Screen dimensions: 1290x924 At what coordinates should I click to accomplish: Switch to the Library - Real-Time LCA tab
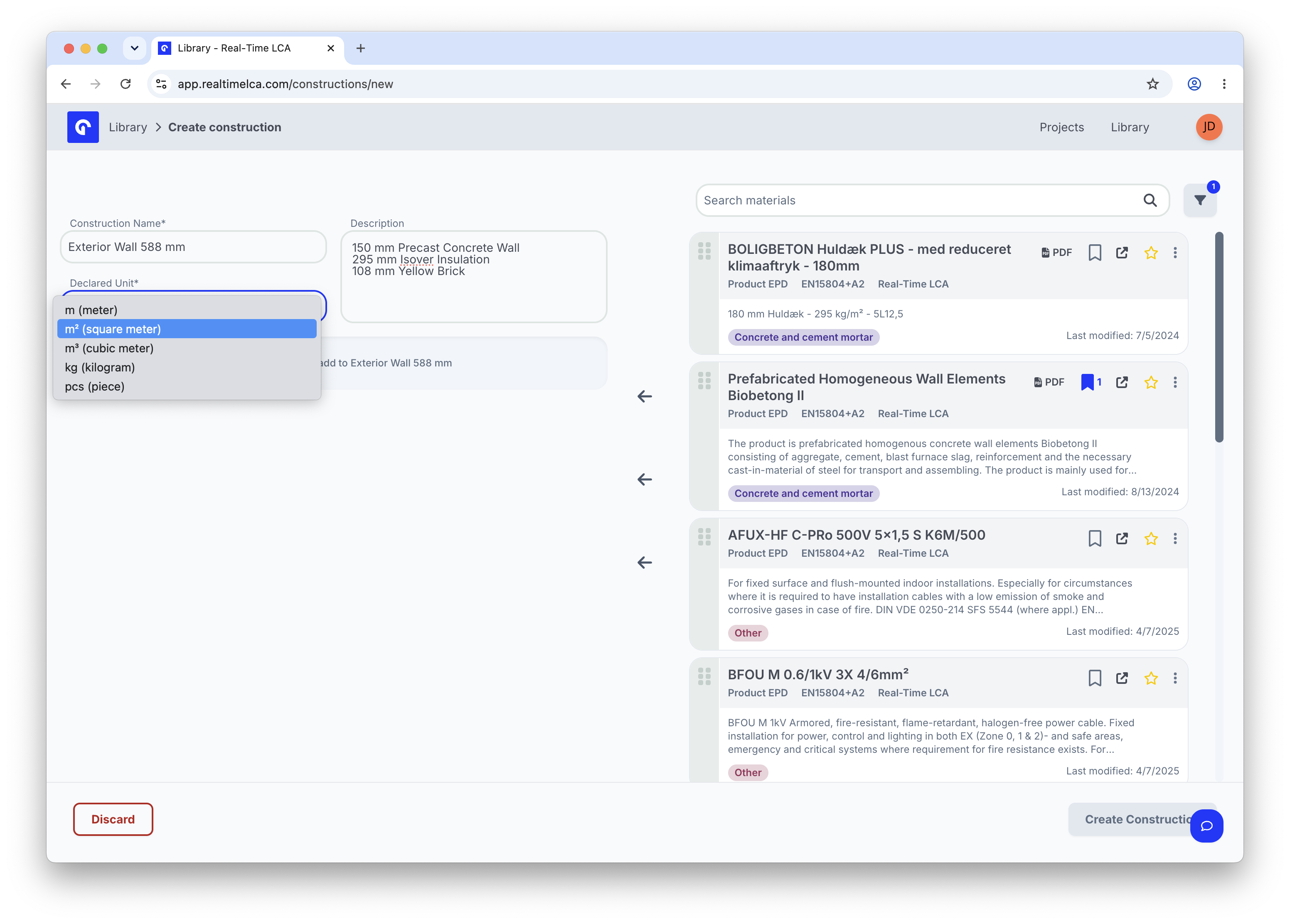coord(247,48)
